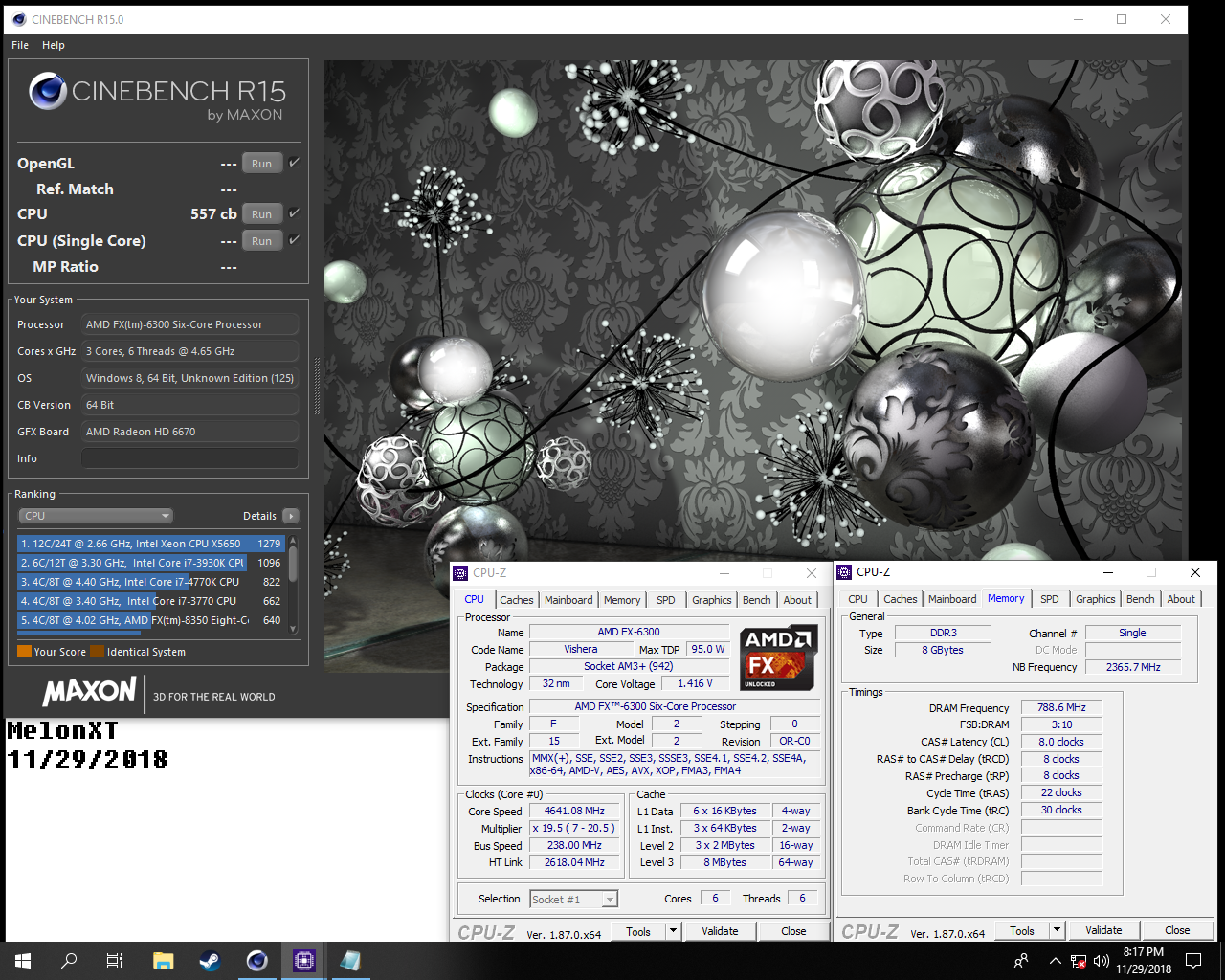
Task: Click the Info input field
Action: click(189, 458)
